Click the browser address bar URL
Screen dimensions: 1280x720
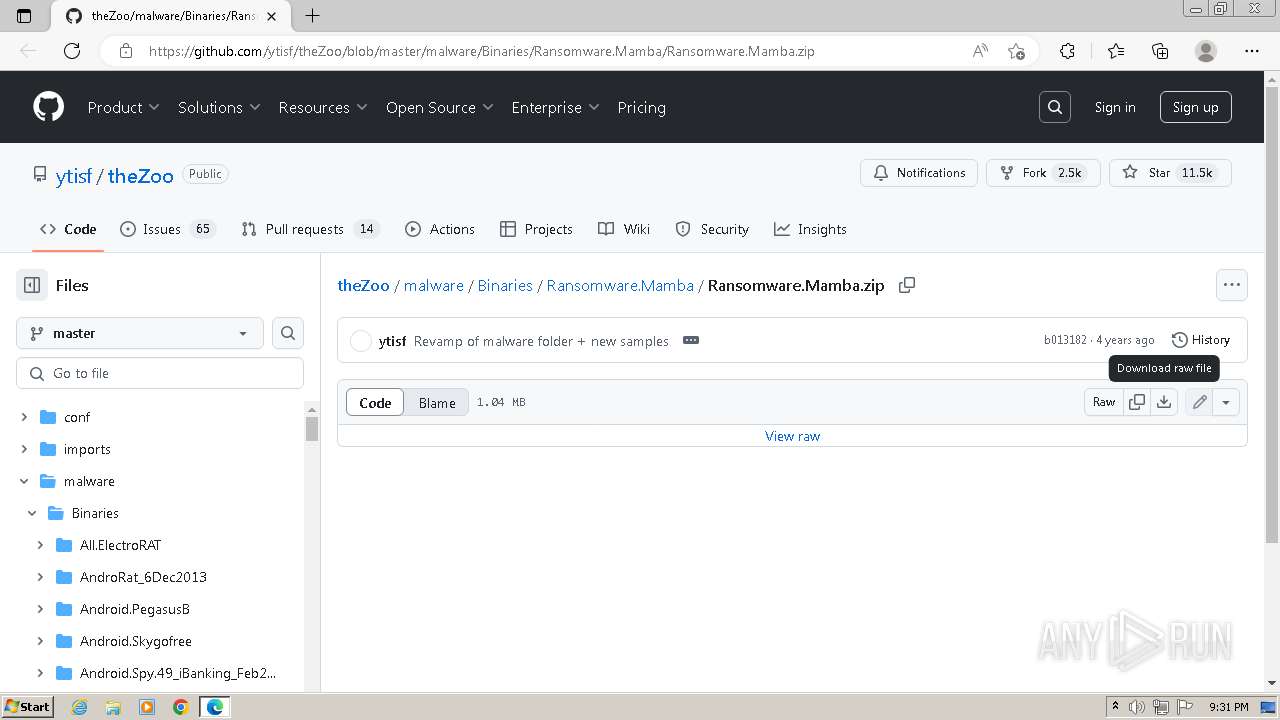click(482, 51)
